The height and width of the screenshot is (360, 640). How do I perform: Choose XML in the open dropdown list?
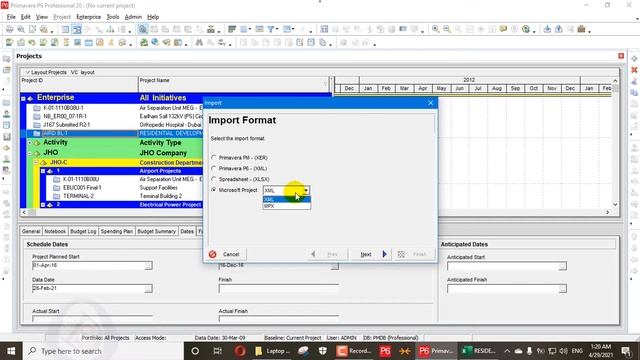click(x=287, y=199)
